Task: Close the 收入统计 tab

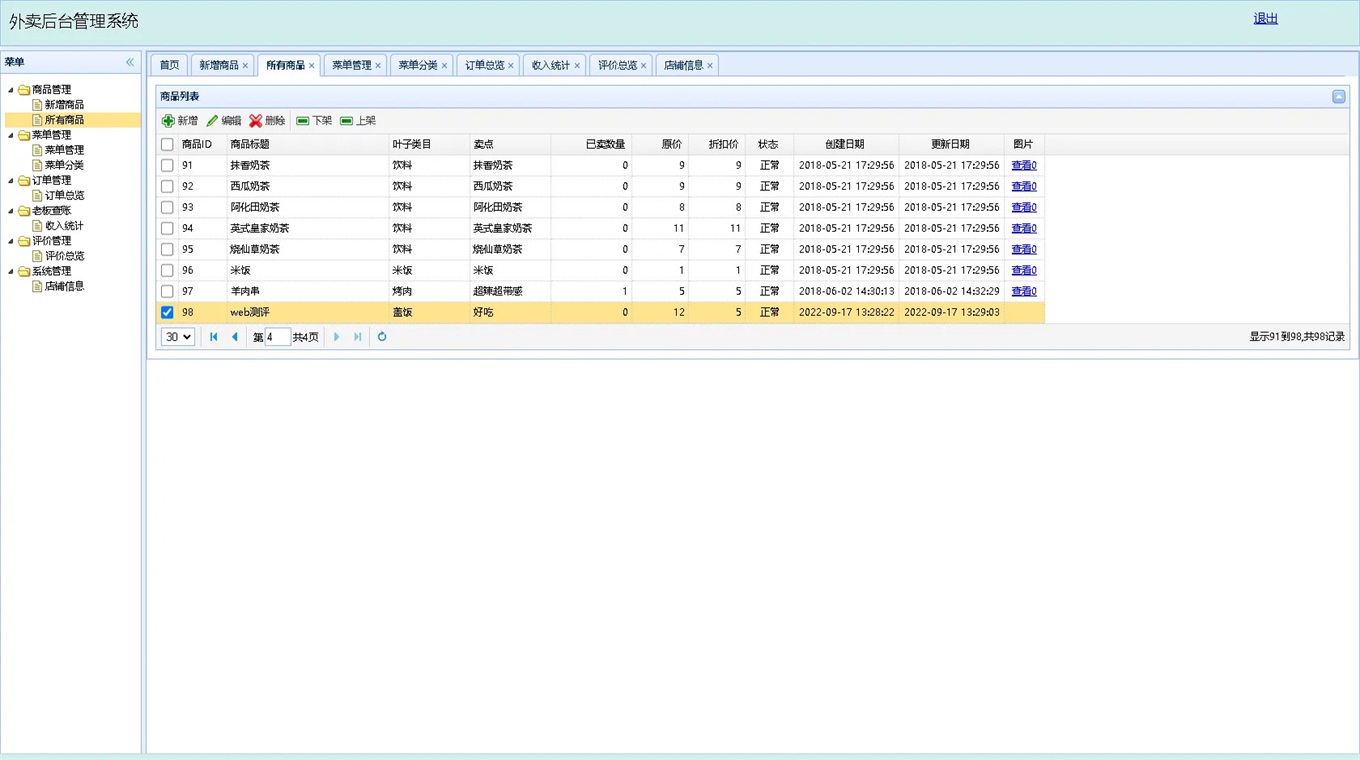Action: [577, 66]
